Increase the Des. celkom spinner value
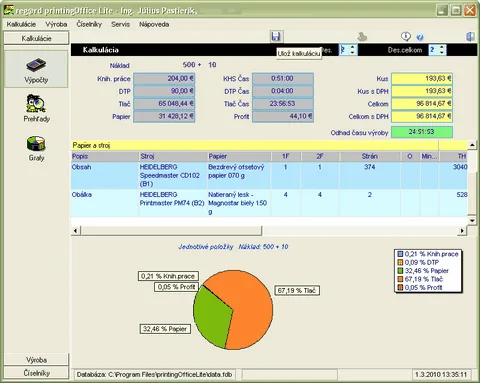This screenshot has height=383, width=480. coord(442,47)
